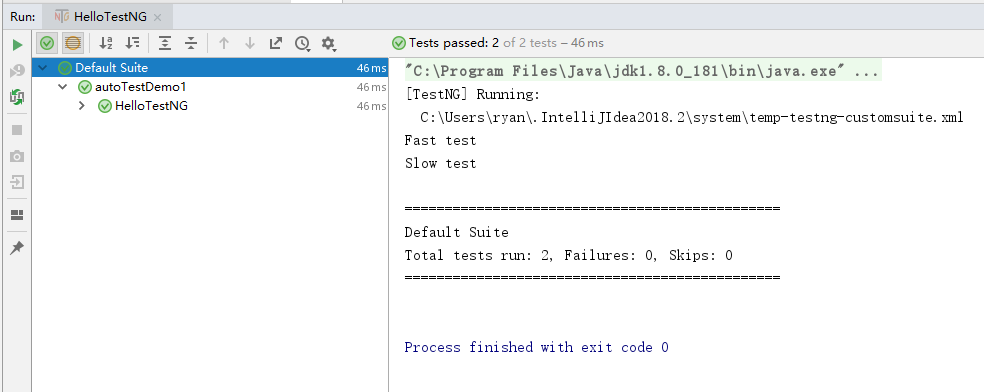Image resolution: width=984 pixels, height=392 pixels.
Task: Close the HelloTestNG run tab
Action: pyautogui.click(x=158, y=18)
